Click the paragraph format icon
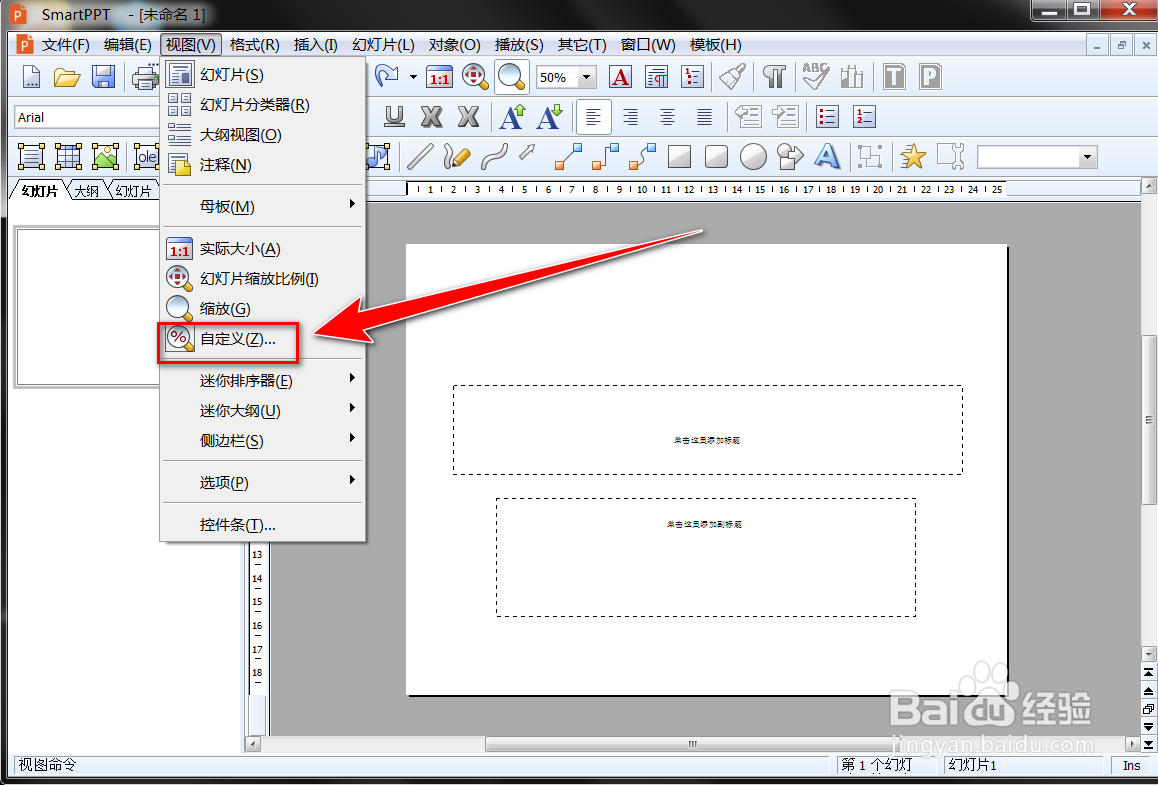1158x785 pixels. [656, 77]
